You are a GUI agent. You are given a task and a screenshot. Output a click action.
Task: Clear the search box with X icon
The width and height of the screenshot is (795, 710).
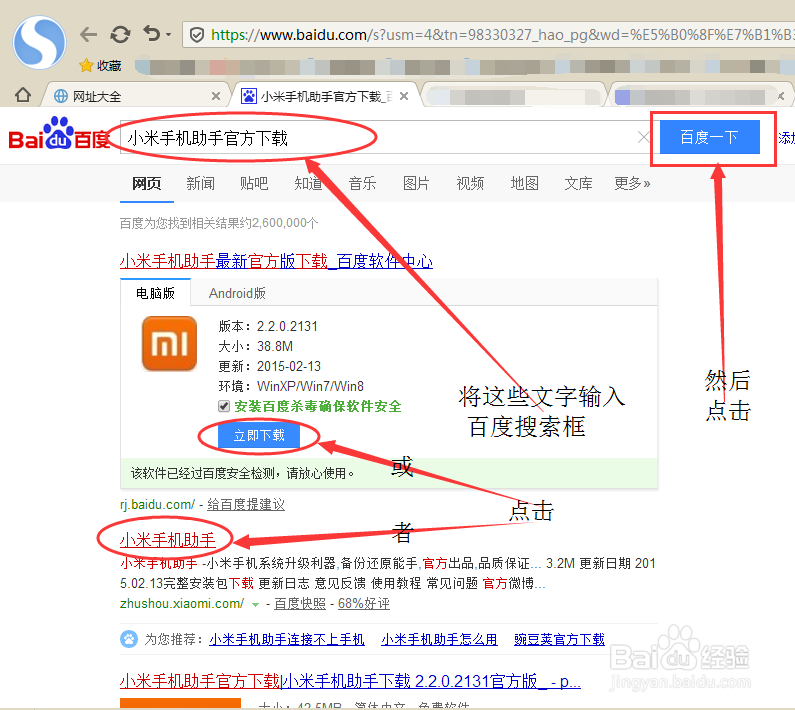tap(643, 137)
